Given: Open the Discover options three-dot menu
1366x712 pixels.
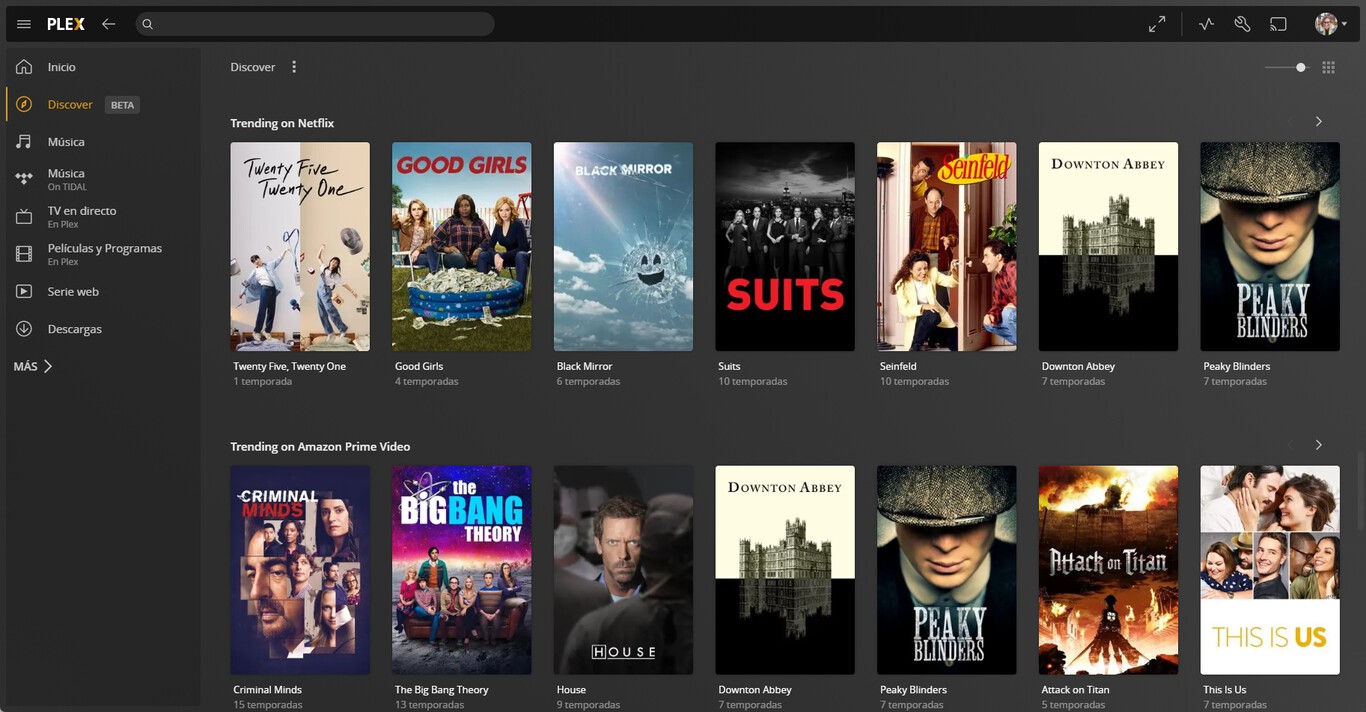Looking at the screenshot, I should pos(293,66).
